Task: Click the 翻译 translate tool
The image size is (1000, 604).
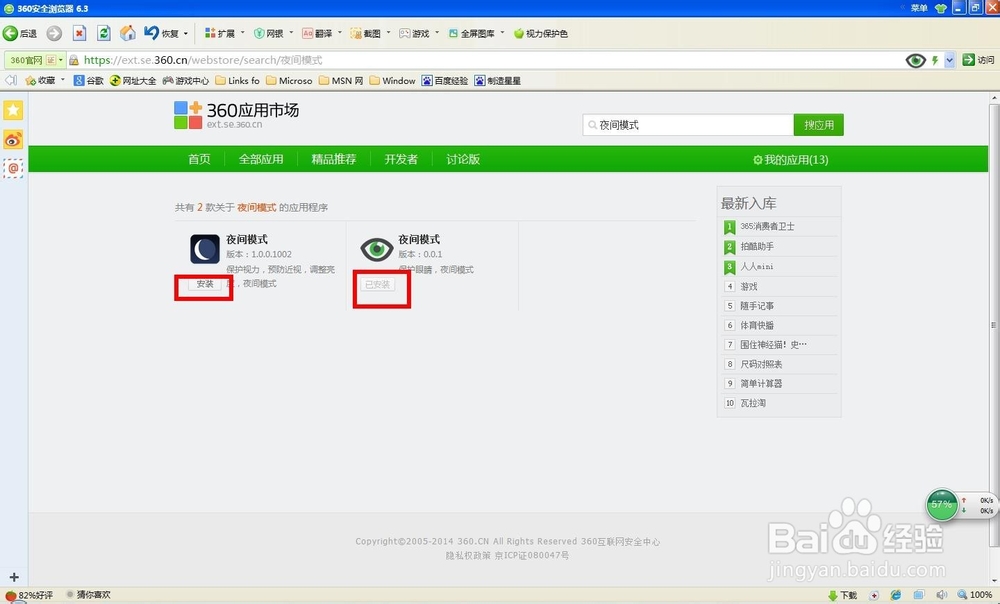Action: [x=317, y=33]
